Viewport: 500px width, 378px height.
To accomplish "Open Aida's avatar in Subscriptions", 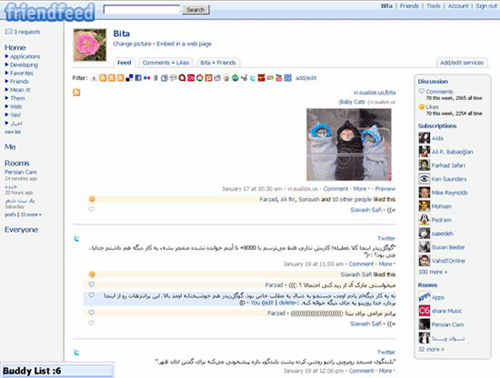I will click(424, 138).
